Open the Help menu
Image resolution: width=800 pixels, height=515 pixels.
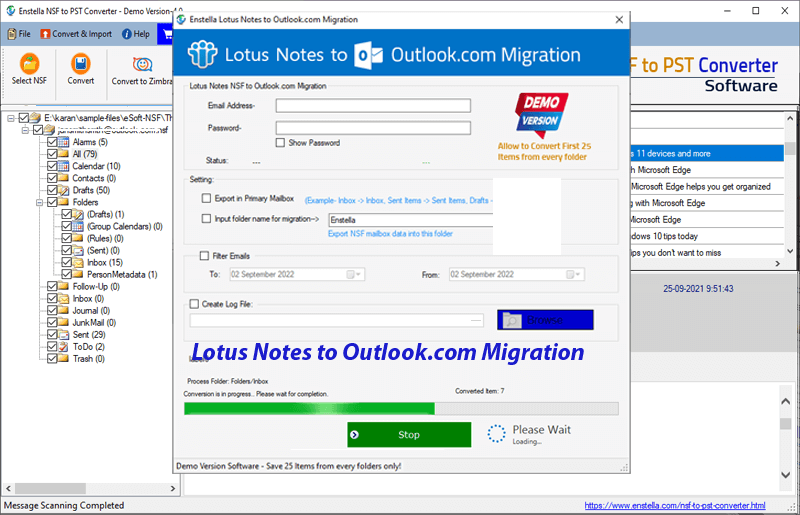coord(136,34)
